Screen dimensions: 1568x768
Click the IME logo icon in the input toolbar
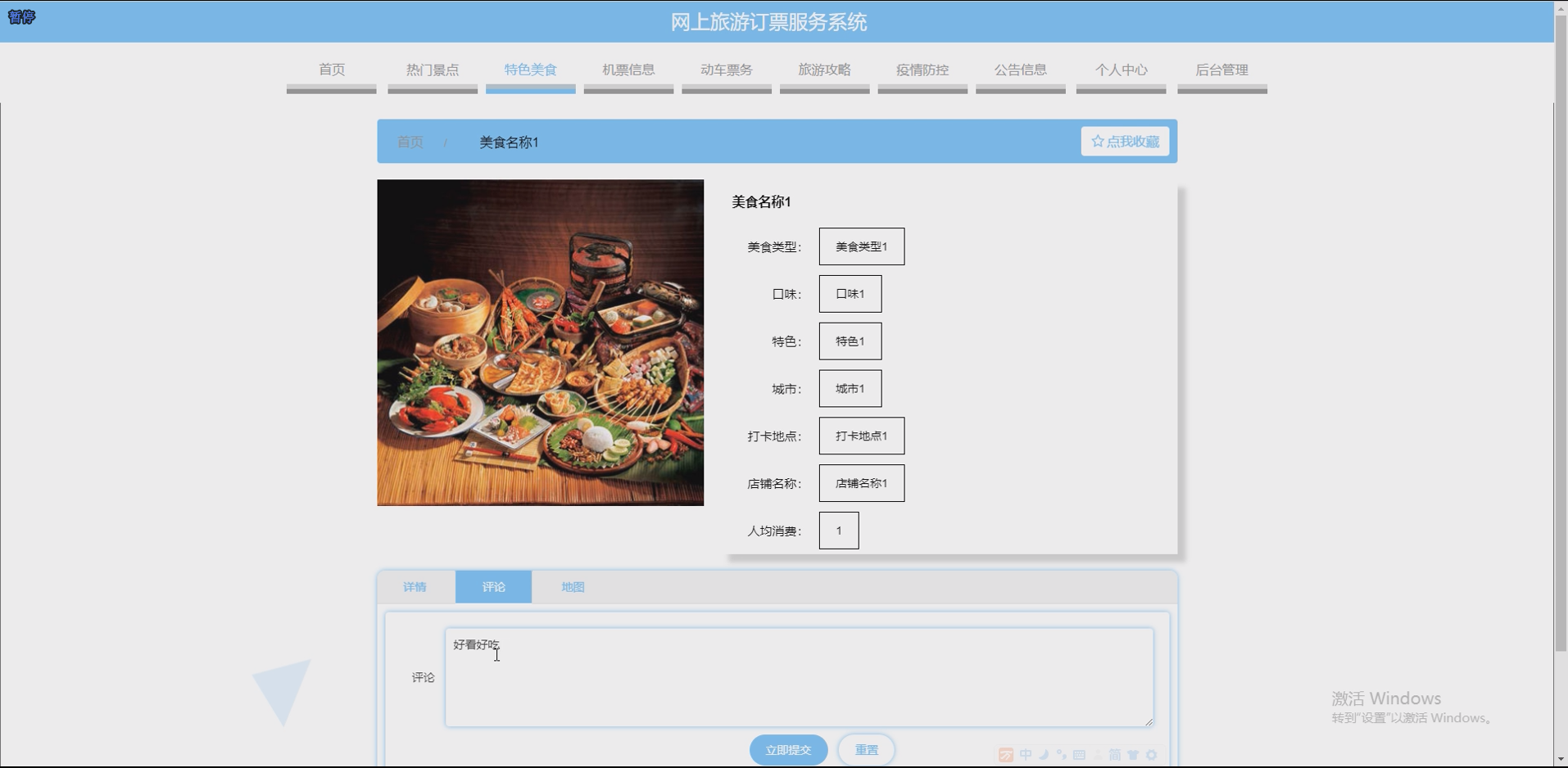(1006, 755)
